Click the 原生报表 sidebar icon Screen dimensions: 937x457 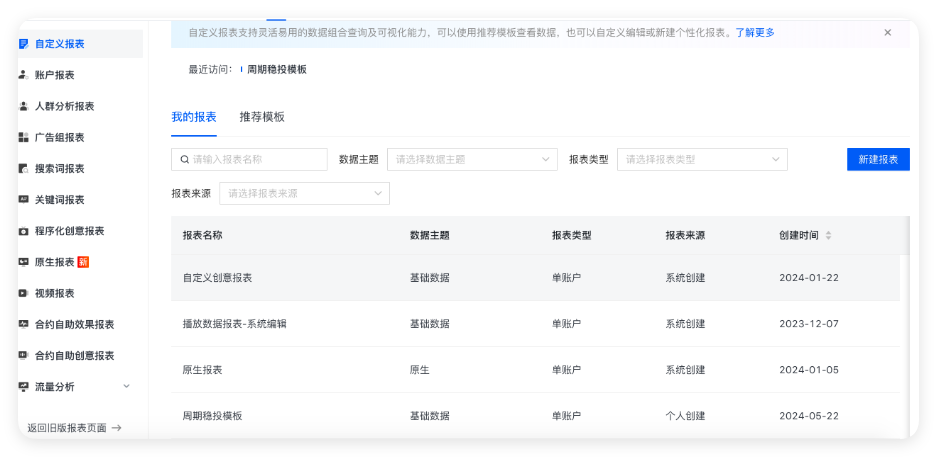coord(24,262)
